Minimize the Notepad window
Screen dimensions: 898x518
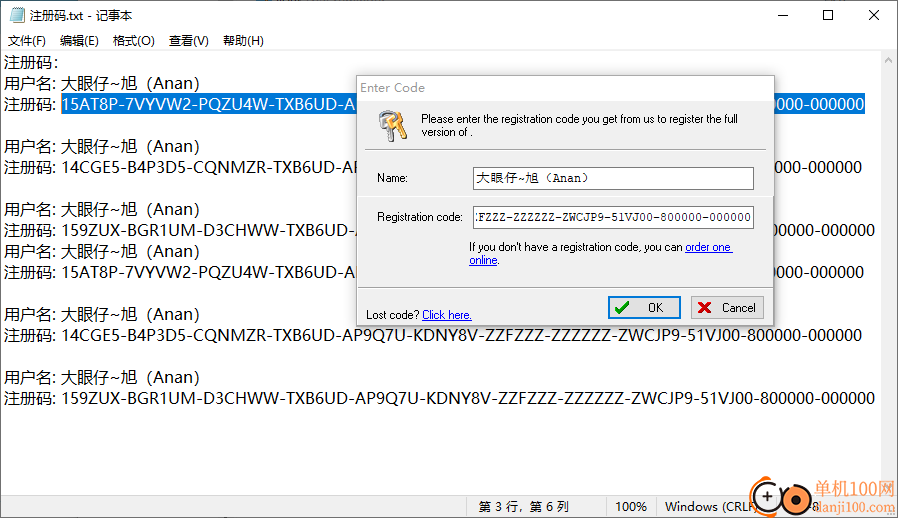pyautogui.click(x=783, y=15)
